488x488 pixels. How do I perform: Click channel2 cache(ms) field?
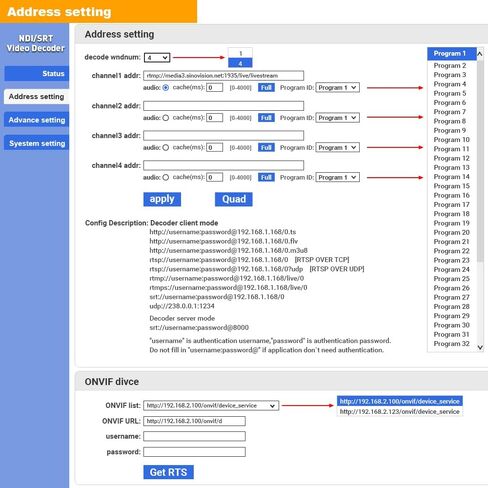point(215,118)
